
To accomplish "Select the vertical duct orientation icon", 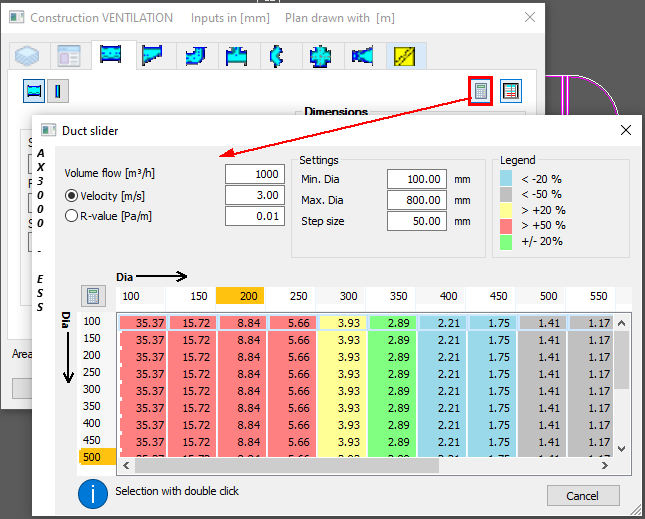I will point(59,91).
